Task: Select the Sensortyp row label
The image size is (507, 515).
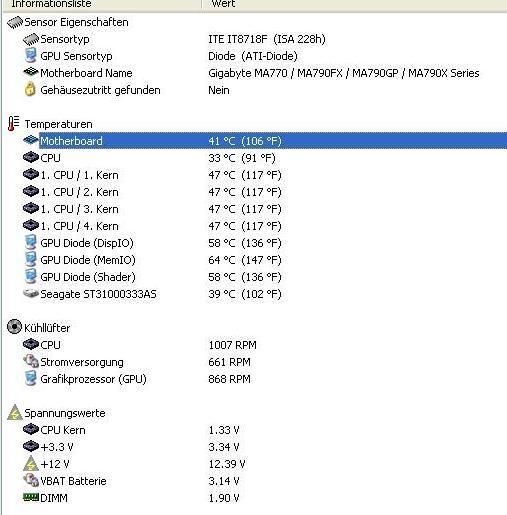Action: [65, 39]
